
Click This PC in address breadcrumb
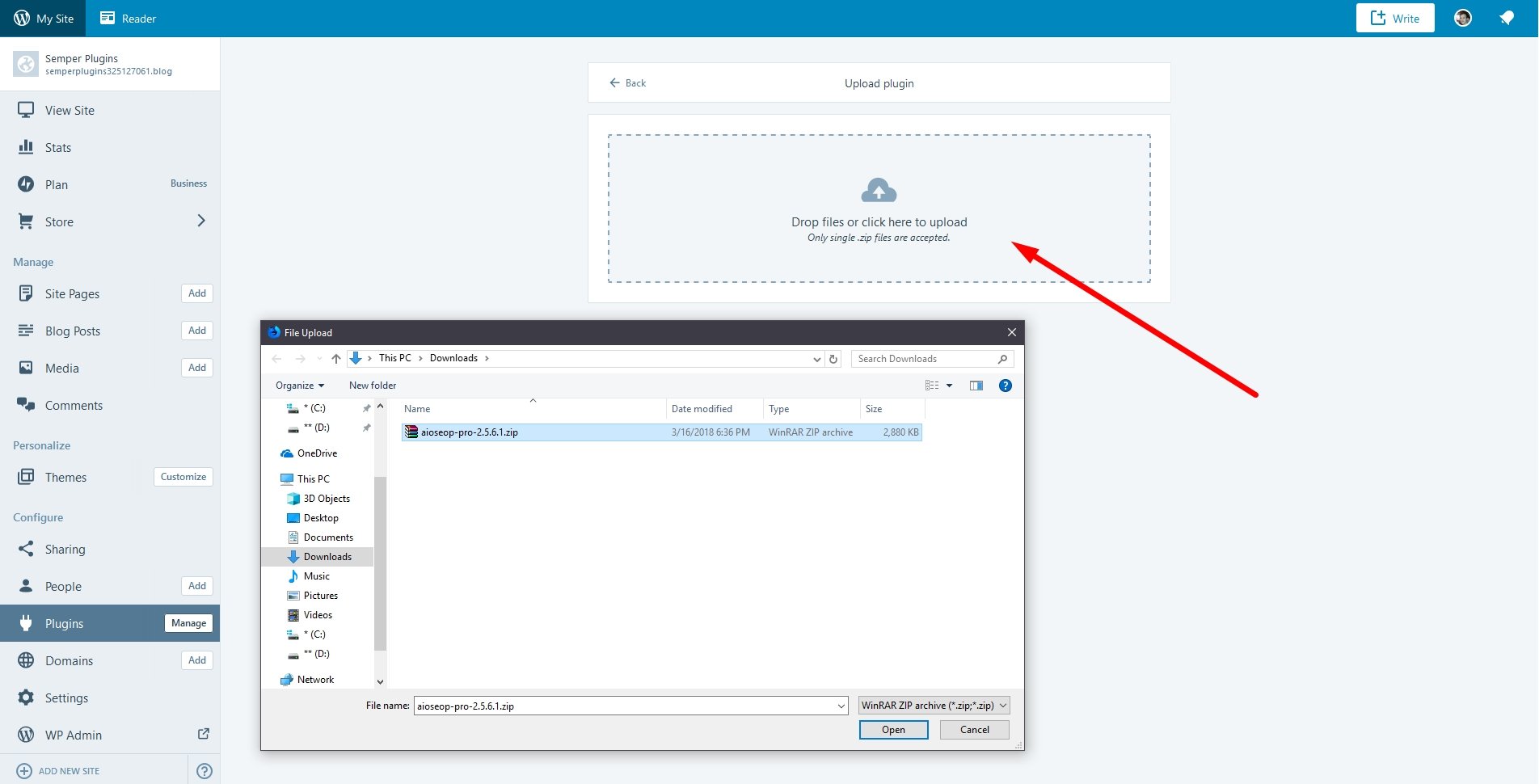394,358
